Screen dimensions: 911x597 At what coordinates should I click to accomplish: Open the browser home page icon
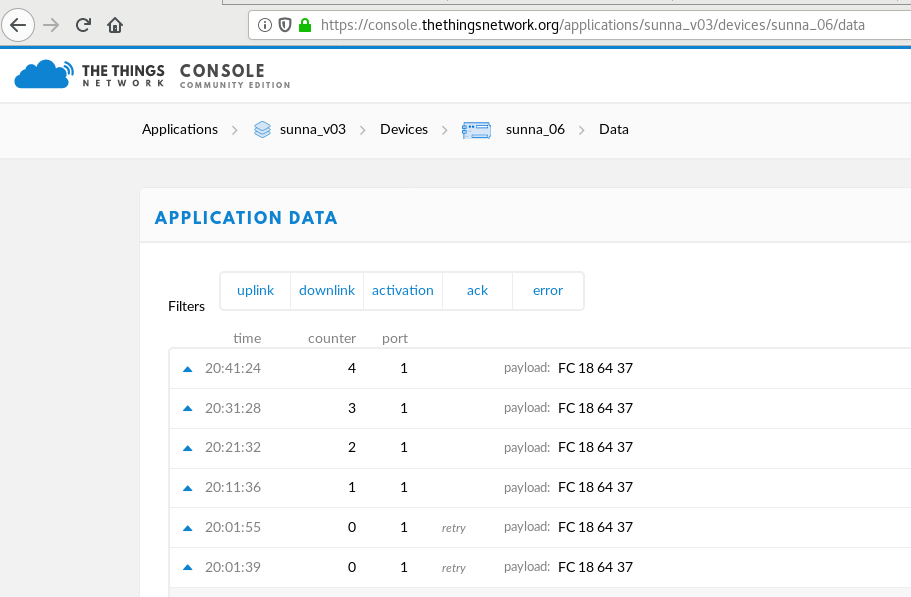[115, 25]
